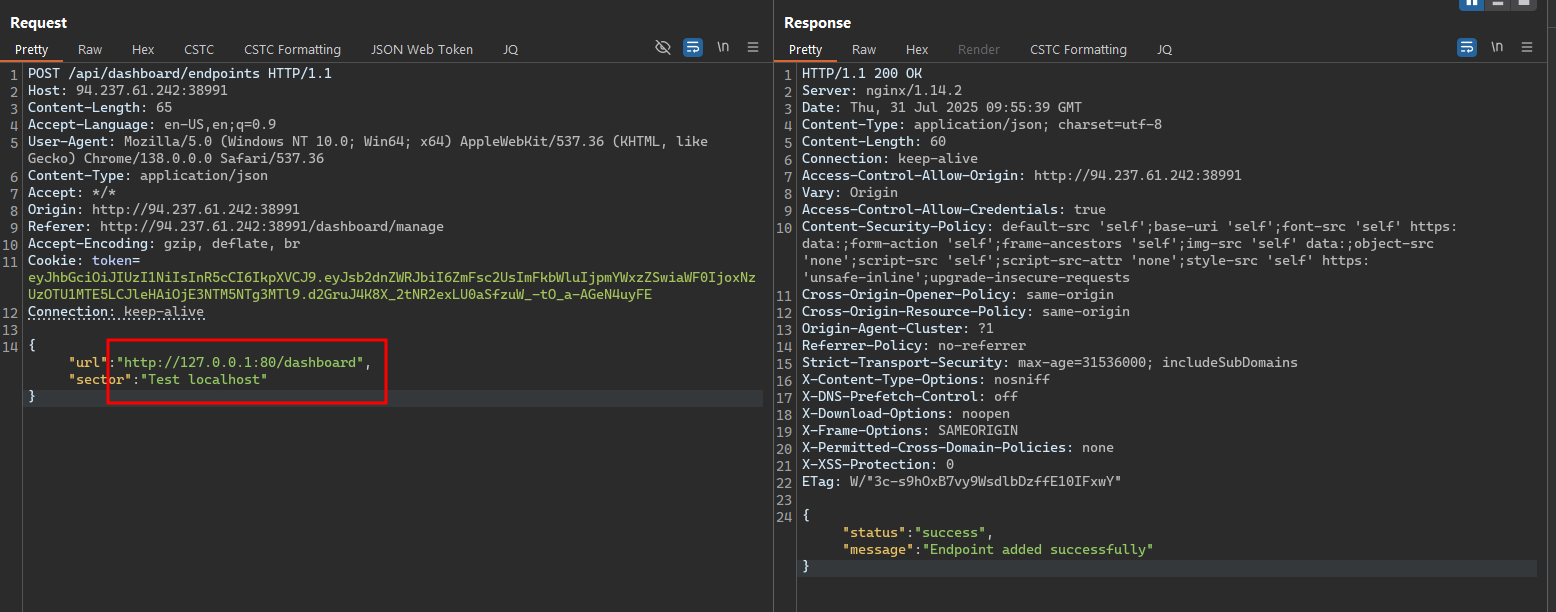Click Access-Control-Allow-Credentials: true line

(954, 209)
